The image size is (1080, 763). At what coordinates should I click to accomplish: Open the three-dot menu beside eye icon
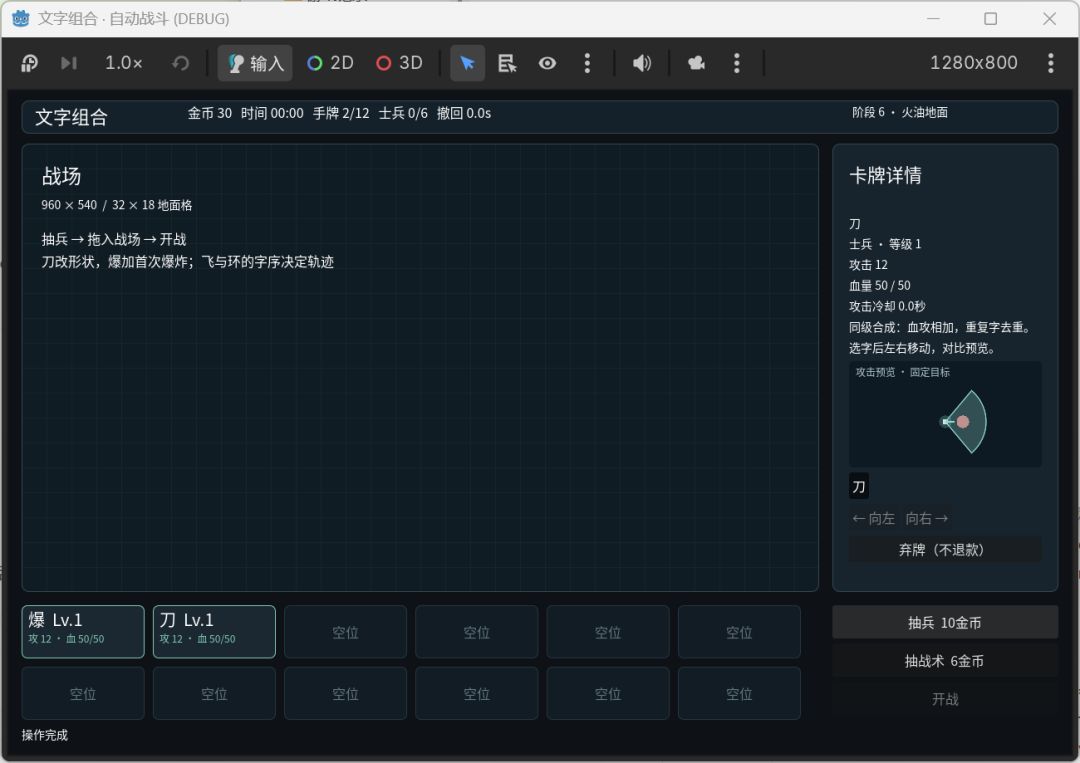[x=587, y=63]
